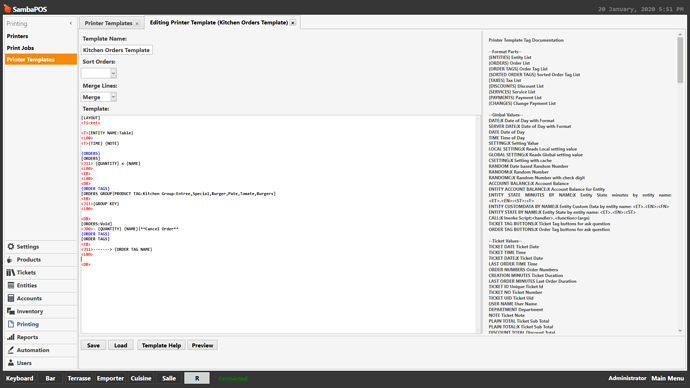Image resolution: width=690 pixels, height=388 pixels.
Task: Click the Automation pencil icon
Action: [11, 350]
